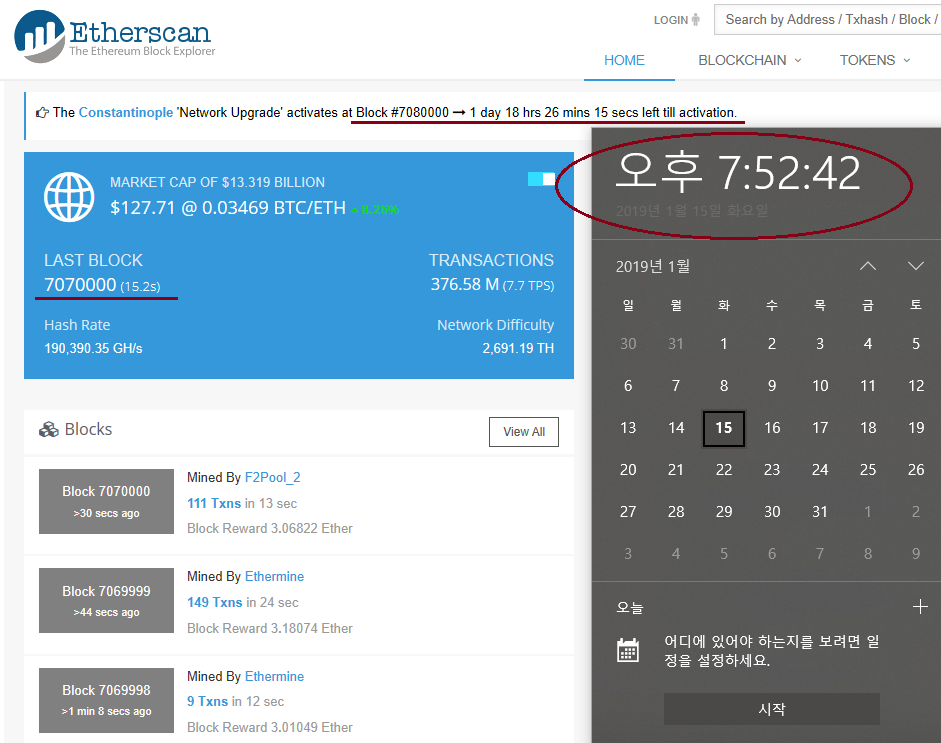Click Block Reward 3.18074 Ether text
Image resolution: width=941 pixels, height=743 pixels.
[269, 628]
